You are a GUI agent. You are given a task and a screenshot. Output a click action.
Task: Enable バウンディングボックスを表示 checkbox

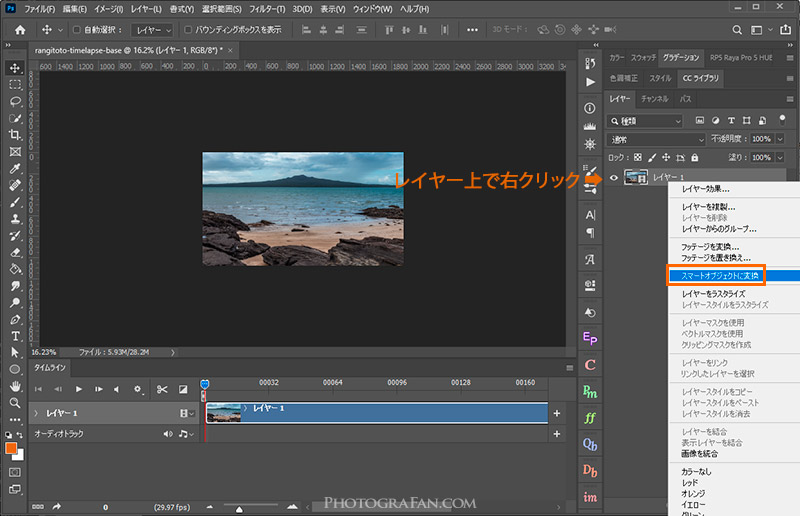(x=188, y=30)
